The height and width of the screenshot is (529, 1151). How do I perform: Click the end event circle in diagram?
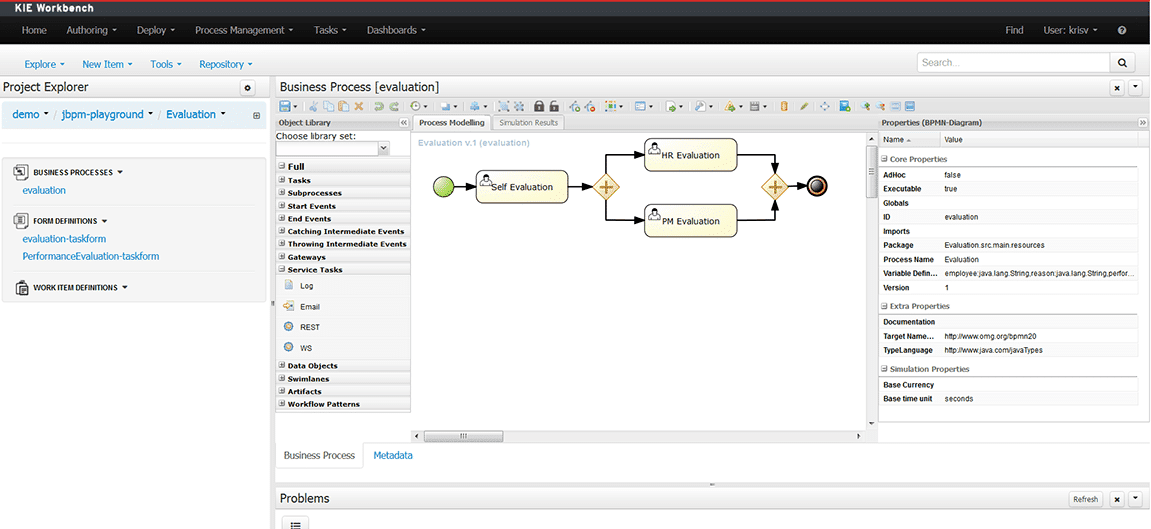pyautogui.click(x=817, y=186)
